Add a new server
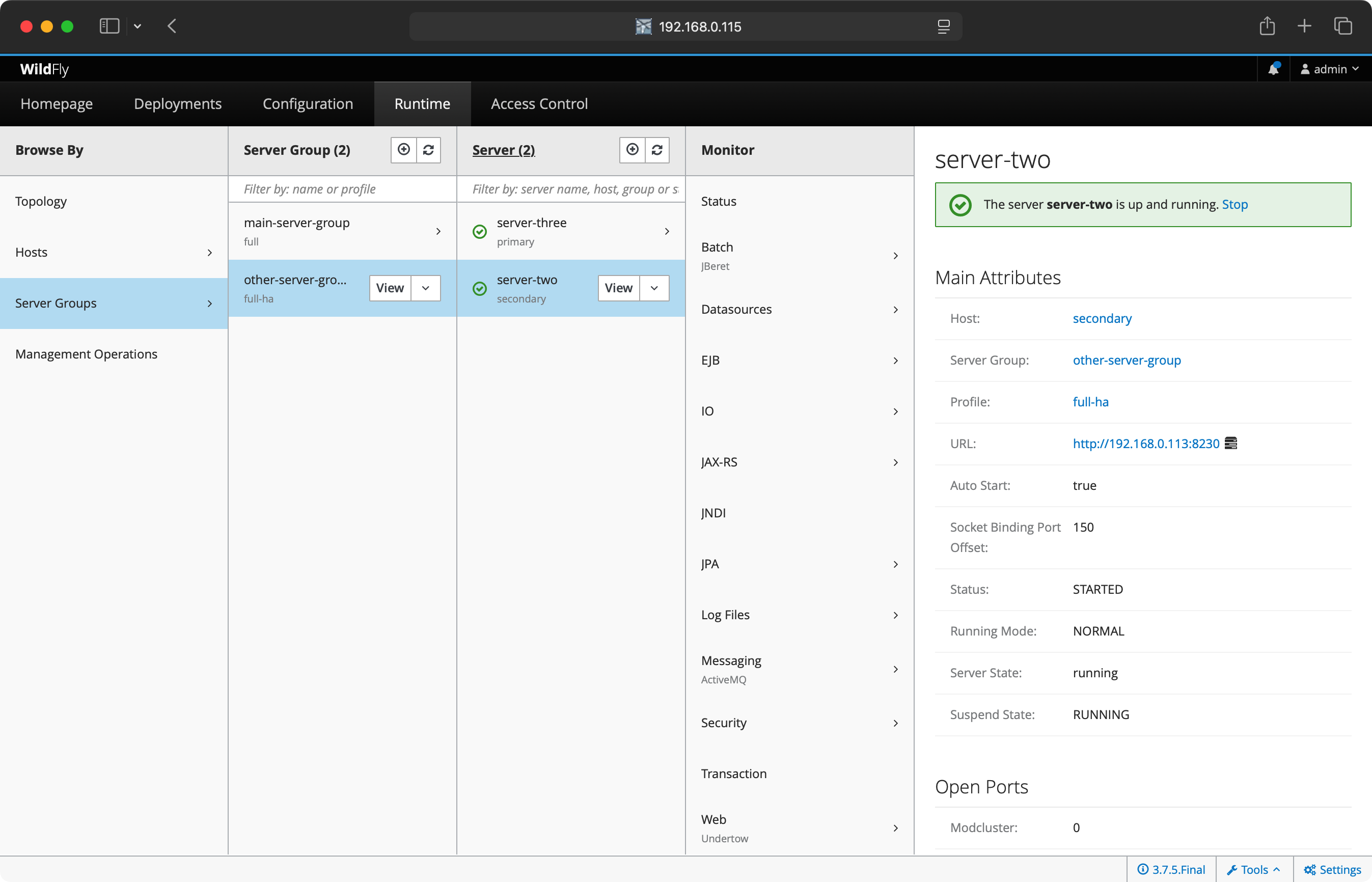This screenshot has height=882, width=1372. [632, 150]
